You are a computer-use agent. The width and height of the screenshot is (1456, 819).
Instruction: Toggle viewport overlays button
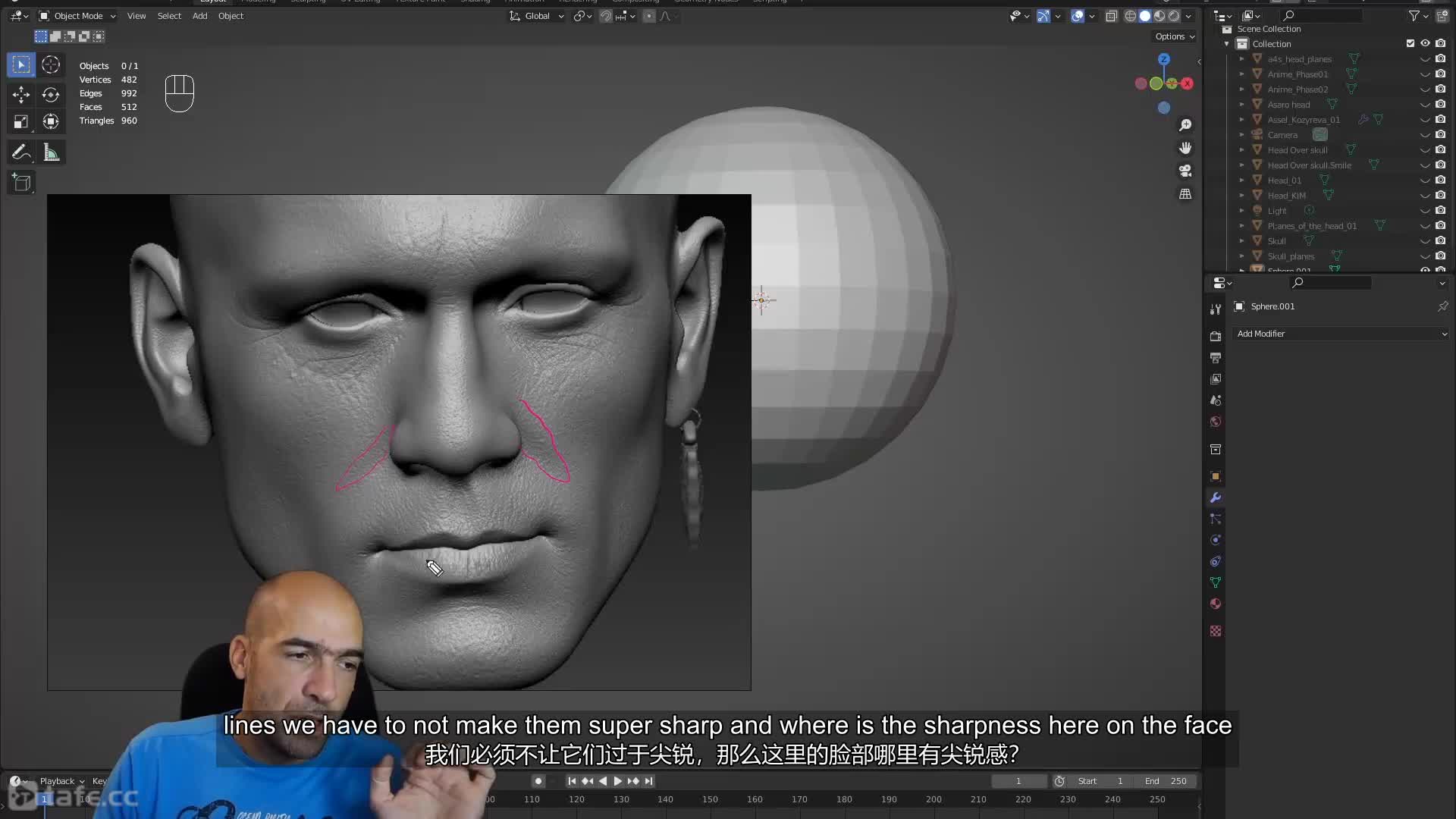point(1078,16)
